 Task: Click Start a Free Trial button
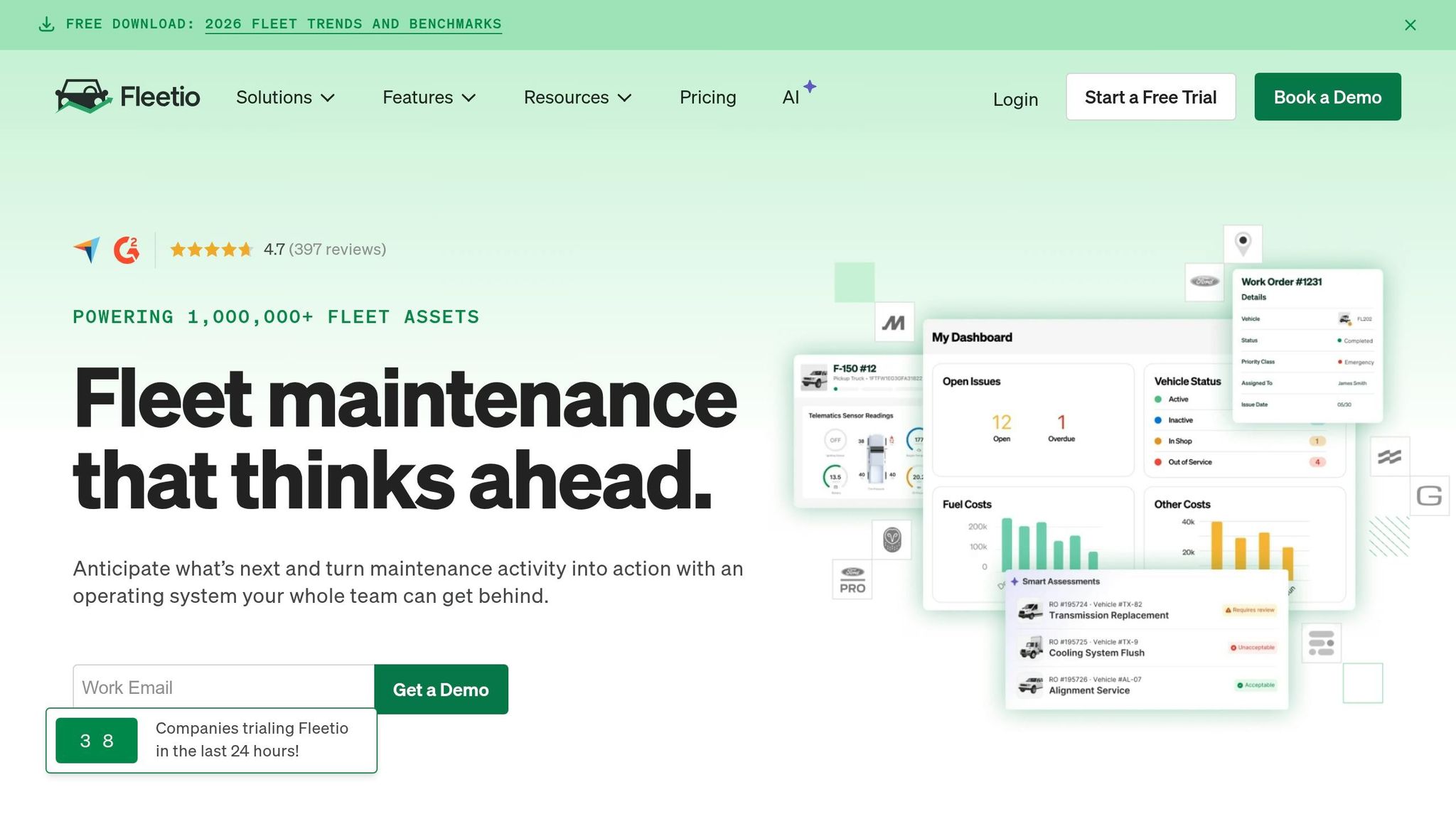tap(1150, 97)
